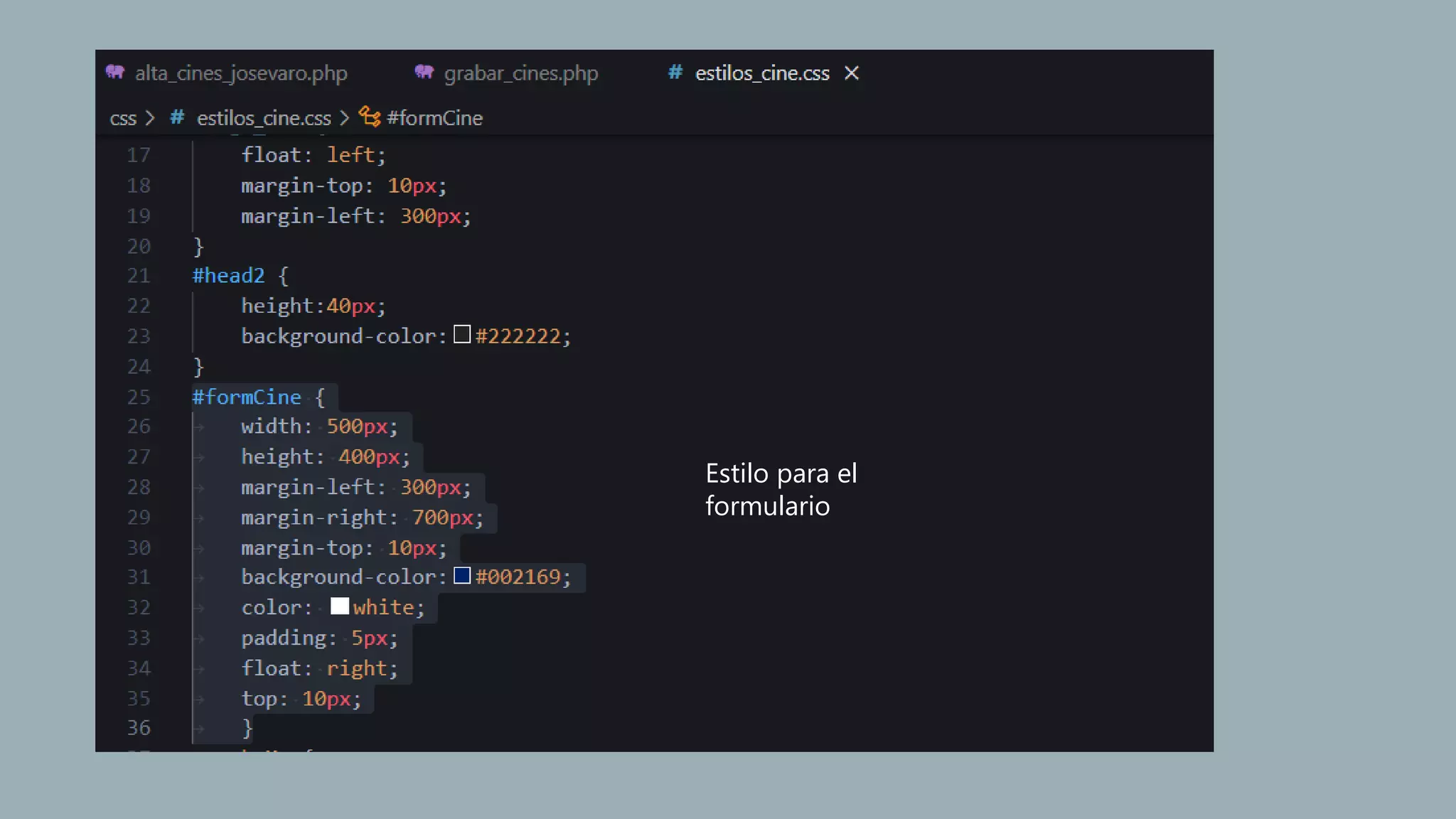Click PHP elephant icon on grabar_cines.php tab
1456x819 pixels.
click(x=424, y=72)
